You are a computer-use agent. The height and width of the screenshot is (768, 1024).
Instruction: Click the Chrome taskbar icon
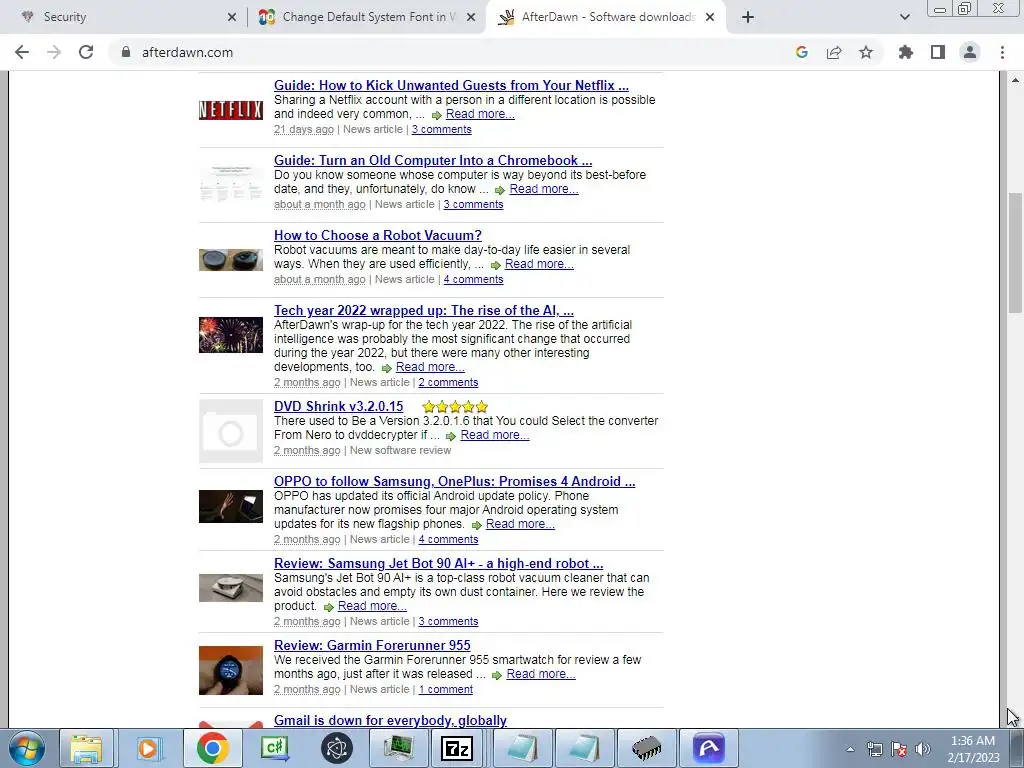[212, 748]
